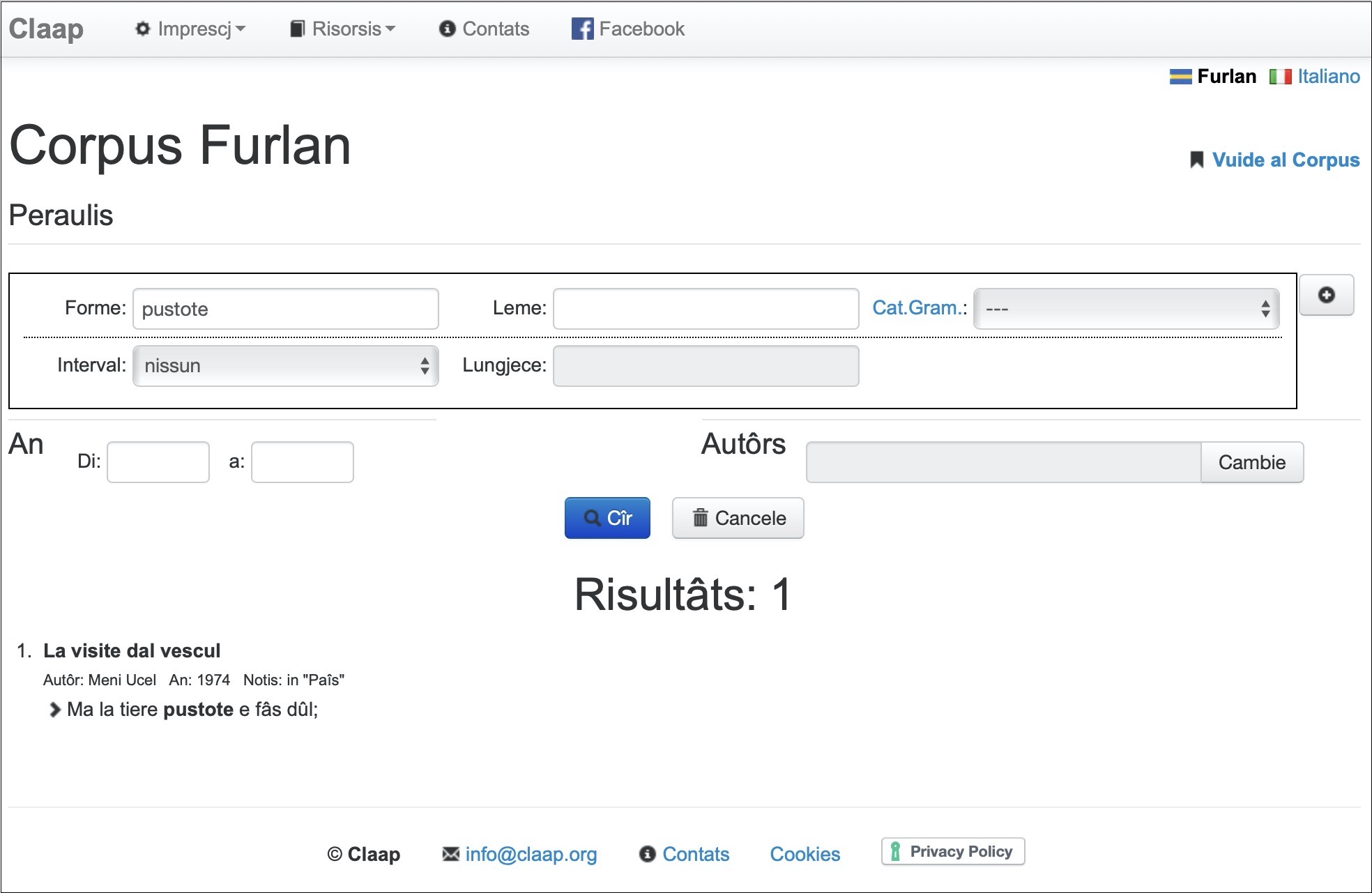Image resolution: width=1372 pixels, height=893 pixels.
Task: Open the Imprescj menu
Action: (x=191, y=29)
